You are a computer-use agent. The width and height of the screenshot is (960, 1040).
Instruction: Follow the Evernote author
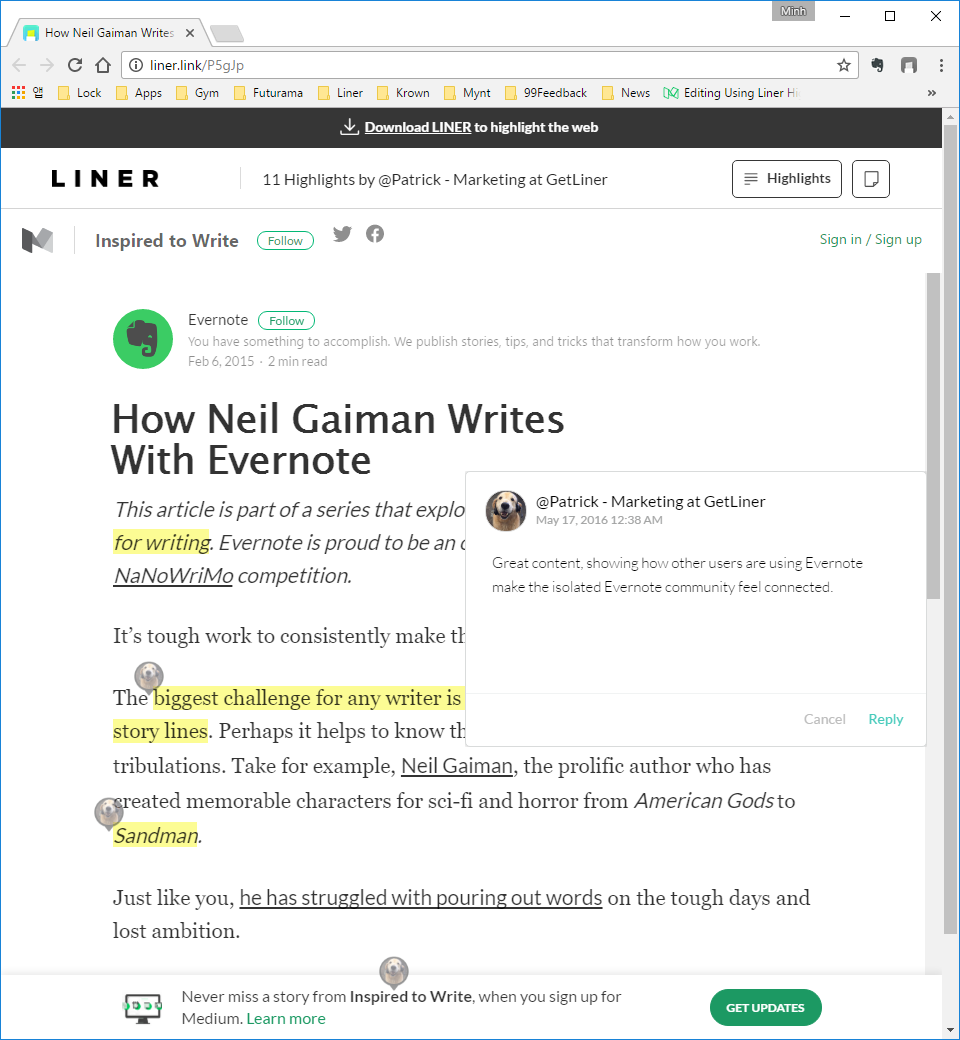point(287,321)
